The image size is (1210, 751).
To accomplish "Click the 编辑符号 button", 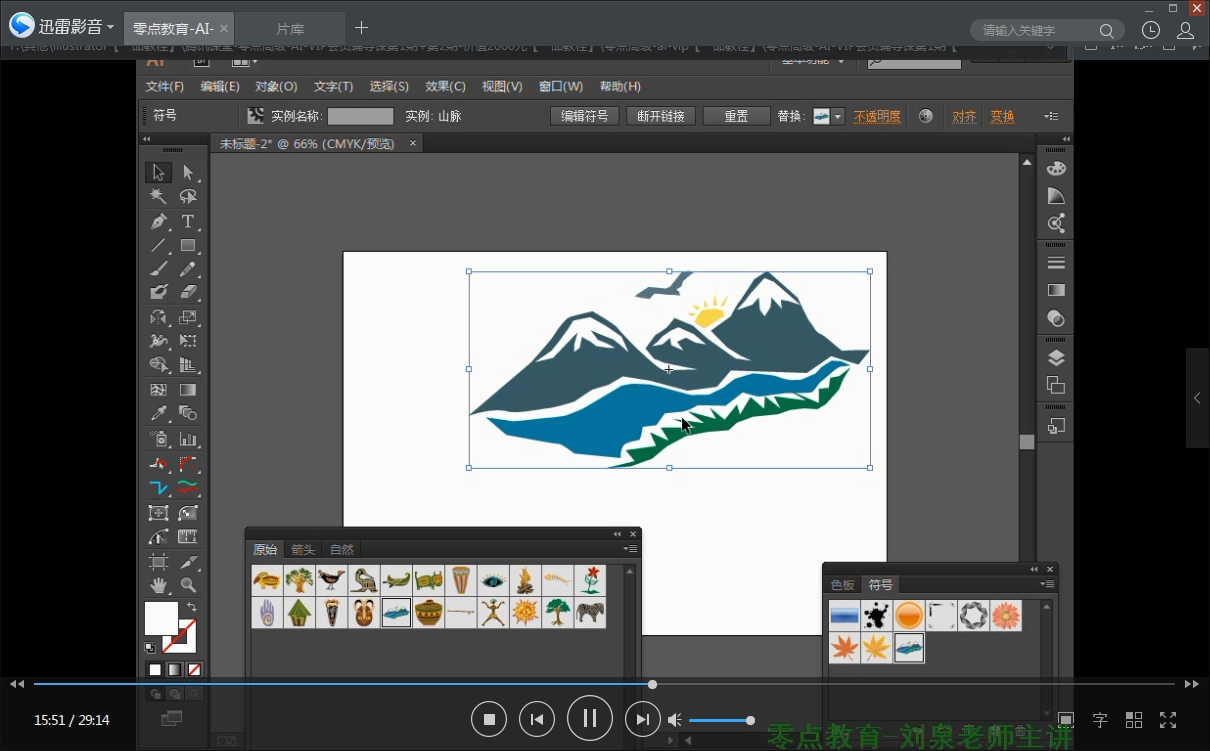I will click(x=584, y=116).
